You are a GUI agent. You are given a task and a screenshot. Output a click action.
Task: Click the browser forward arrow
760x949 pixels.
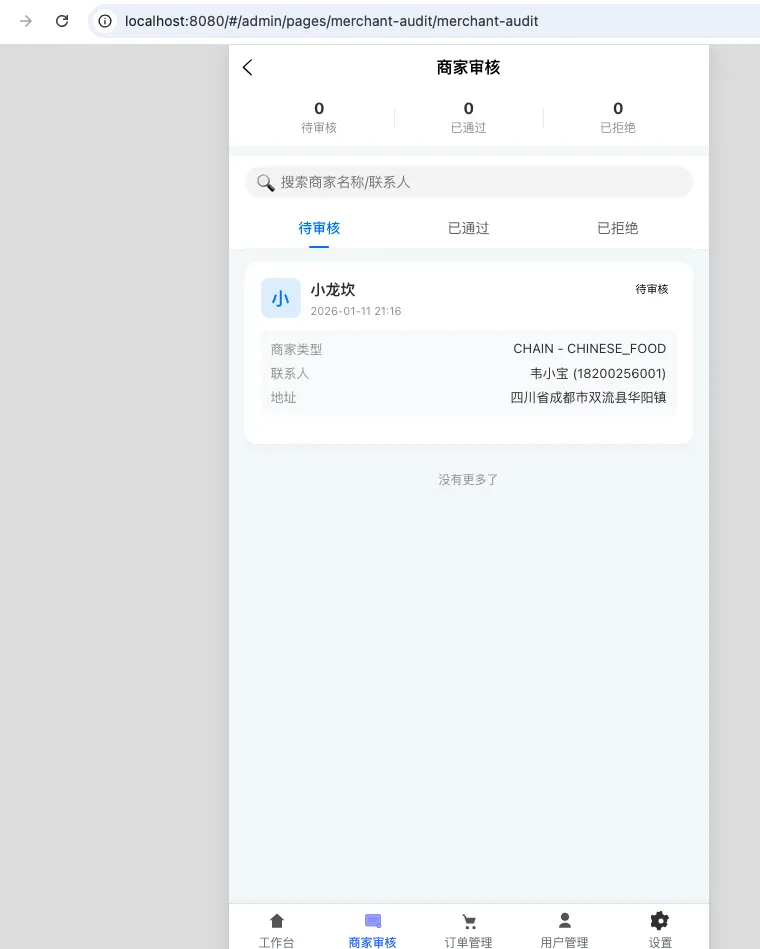tap(26, 20)
